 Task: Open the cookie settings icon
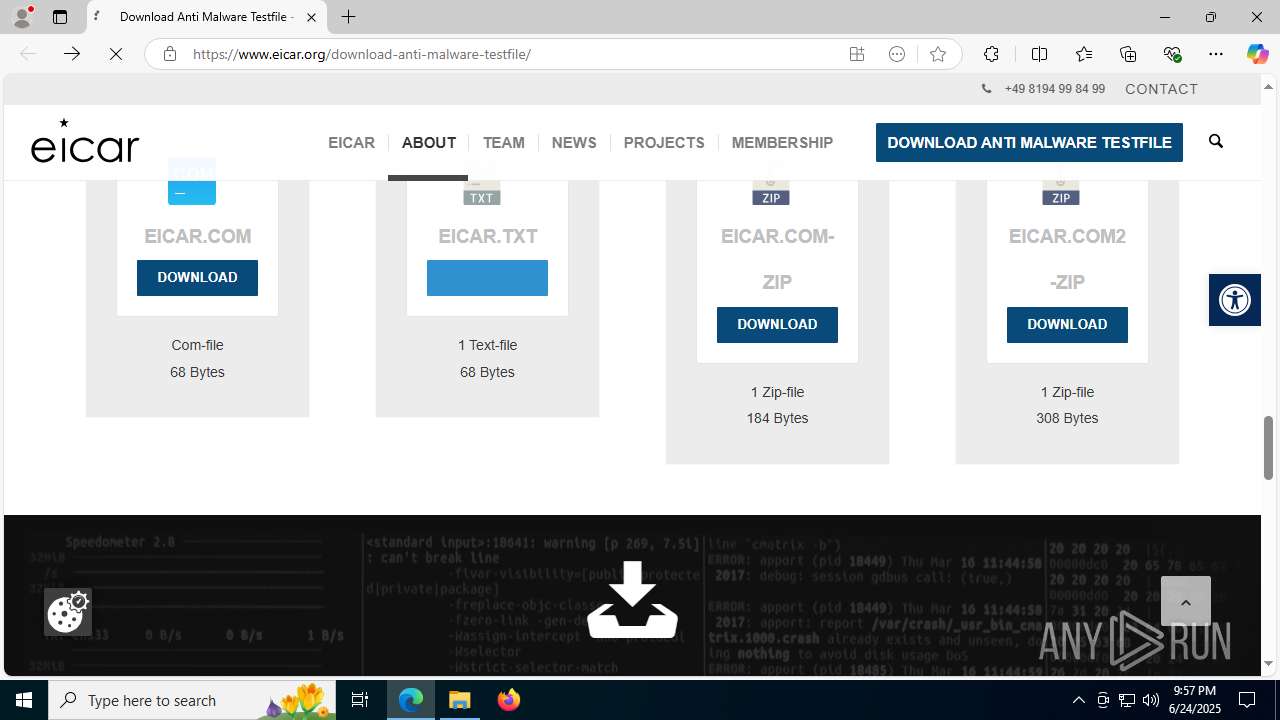(68, 612)
